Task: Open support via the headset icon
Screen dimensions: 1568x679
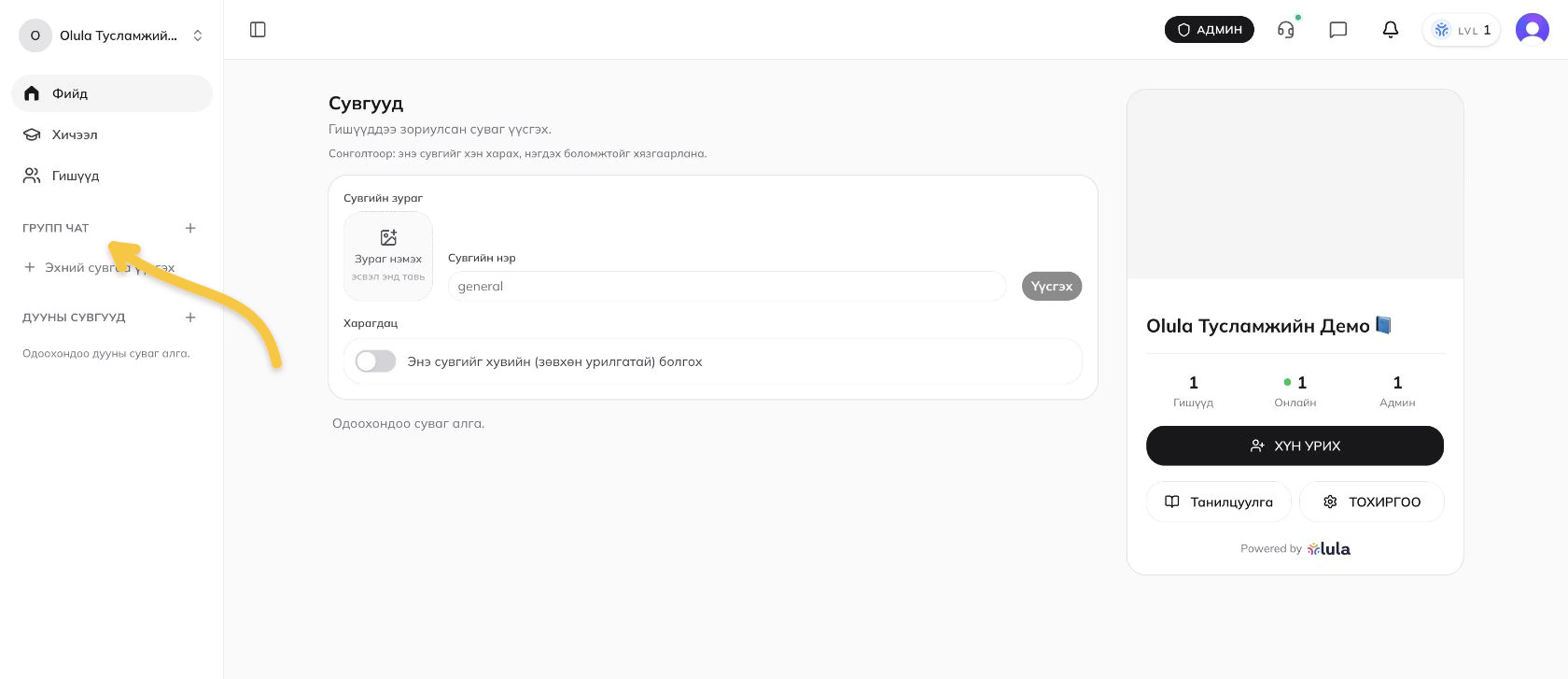Action: (x=1286, y=30)
